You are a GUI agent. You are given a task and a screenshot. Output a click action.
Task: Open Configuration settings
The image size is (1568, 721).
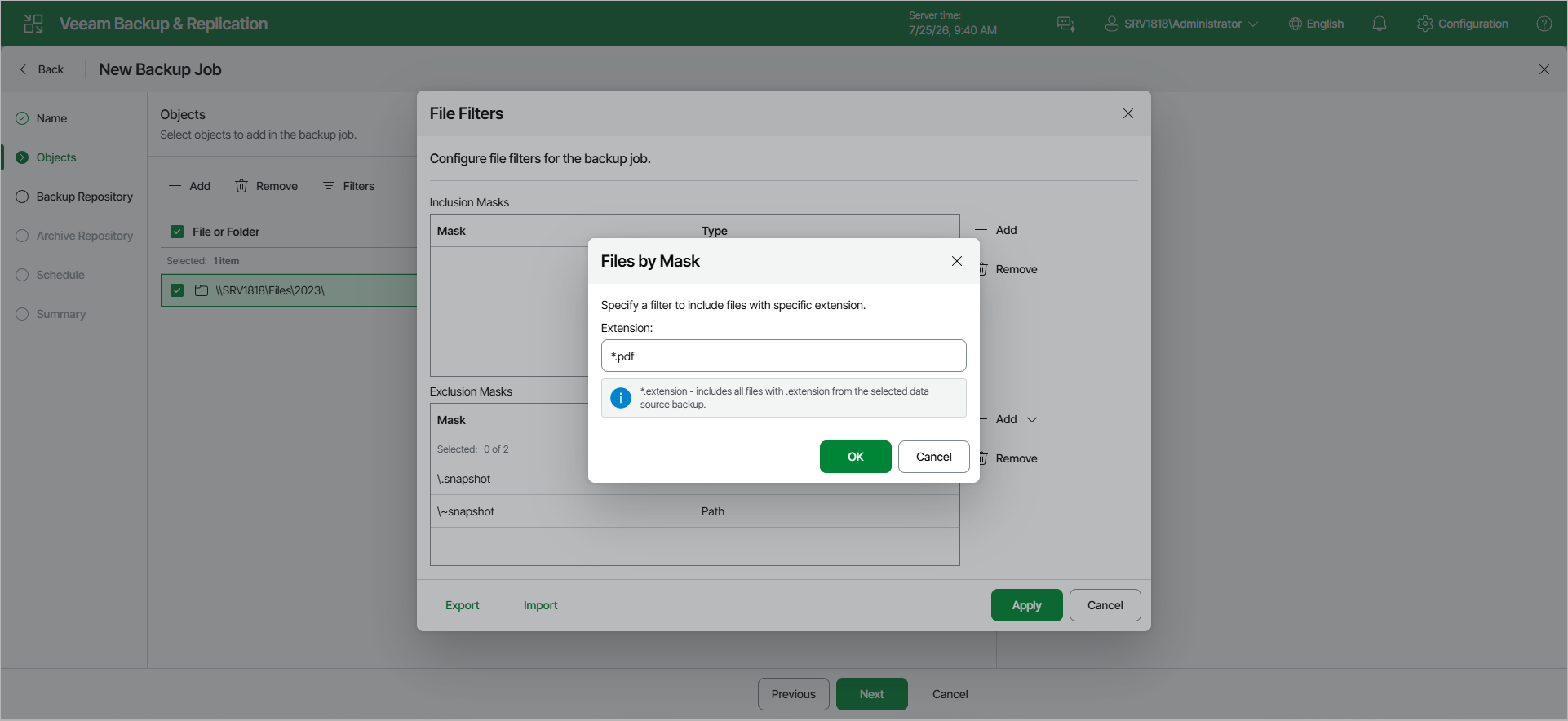1463,24
